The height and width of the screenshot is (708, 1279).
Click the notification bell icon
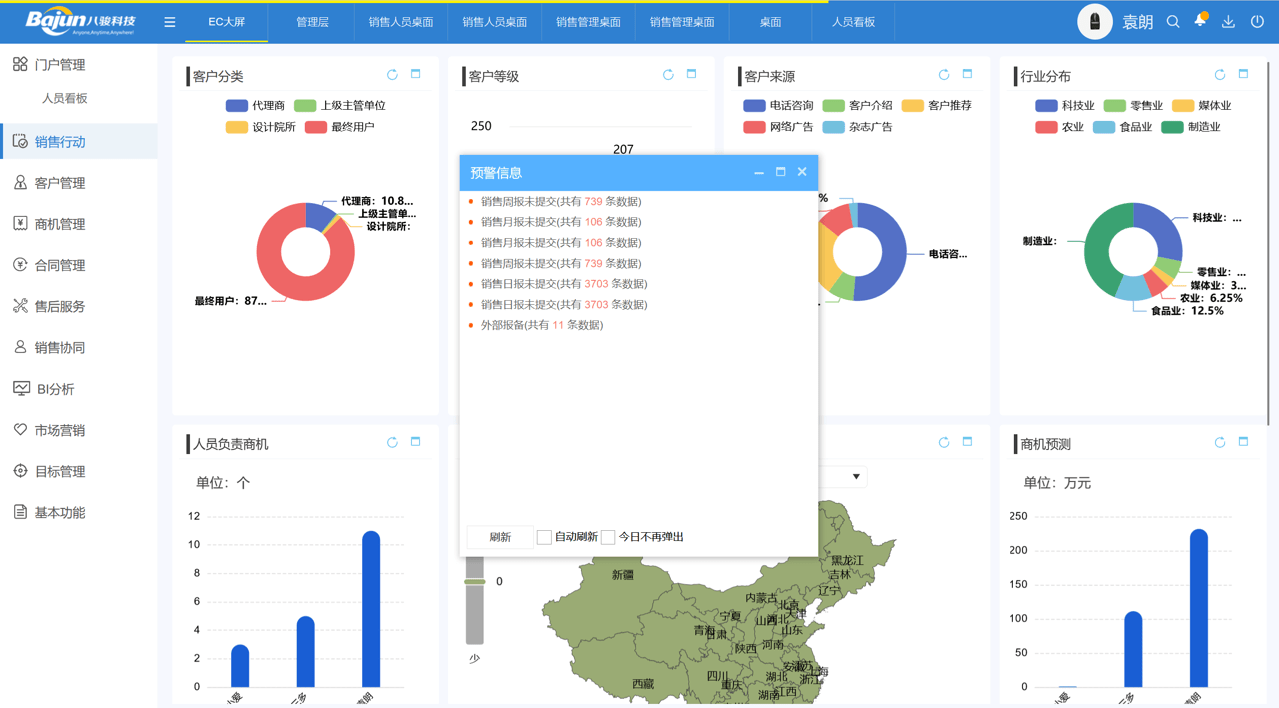(x=1199, y=20)
